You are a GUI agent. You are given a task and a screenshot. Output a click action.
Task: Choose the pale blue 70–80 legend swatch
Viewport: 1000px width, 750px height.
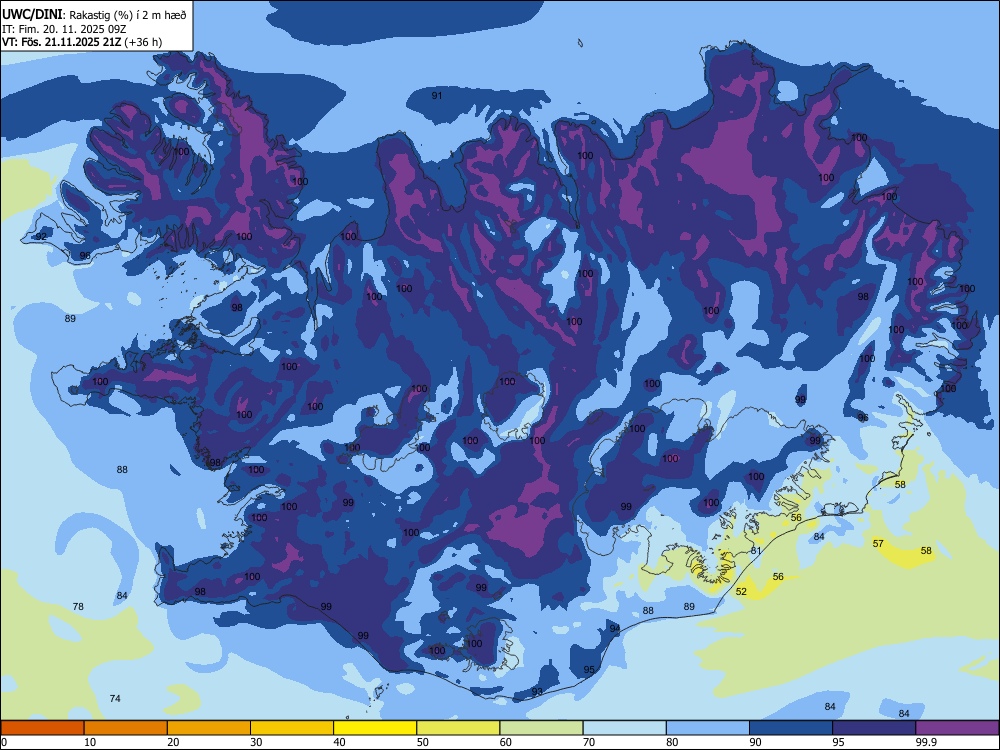point(624,728)
